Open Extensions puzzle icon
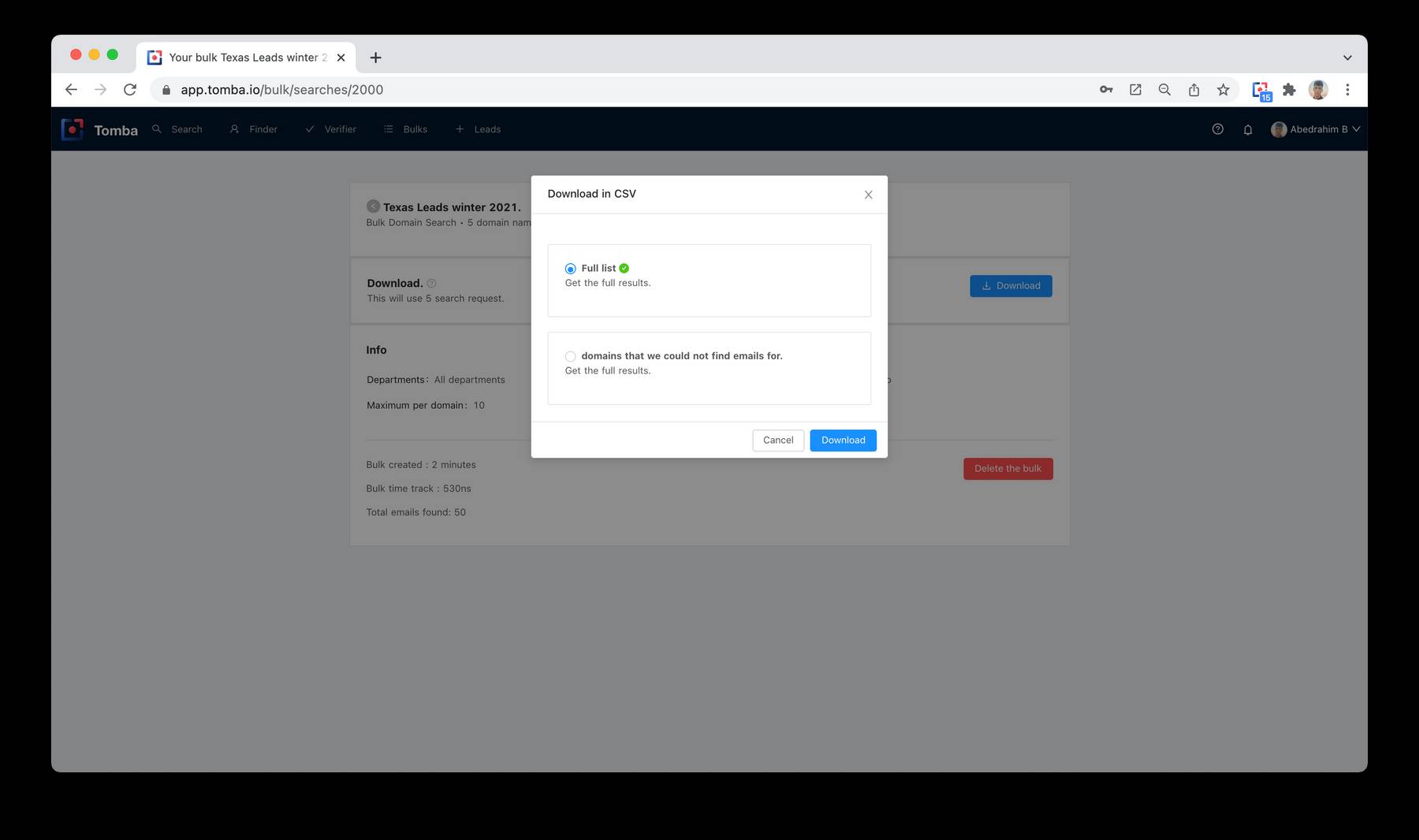 pos(1289,90)
